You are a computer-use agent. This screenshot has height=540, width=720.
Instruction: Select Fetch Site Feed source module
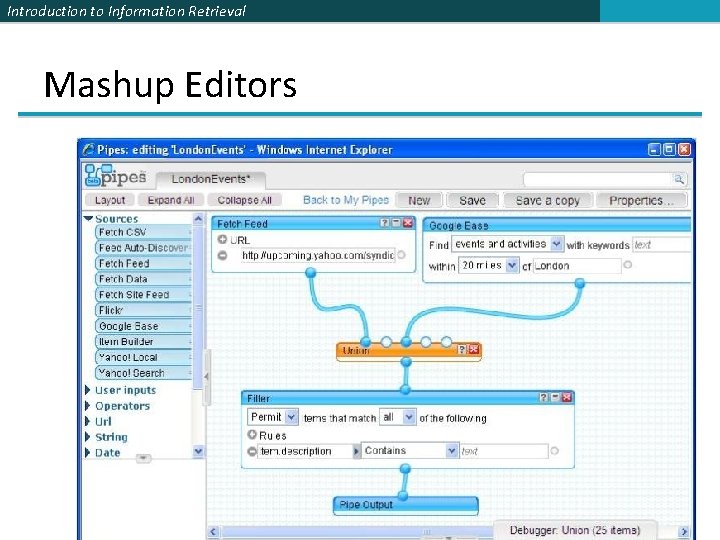pyautogui.click(x=143, y=294)
